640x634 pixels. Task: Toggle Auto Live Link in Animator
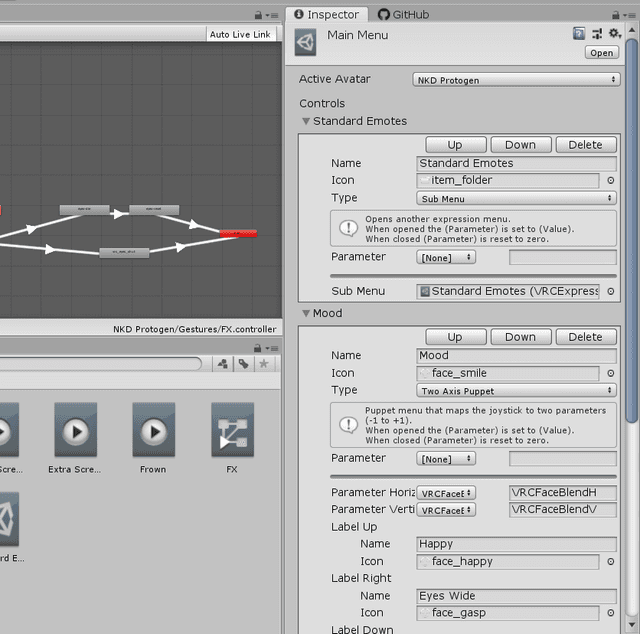click(x=240, y=35)
